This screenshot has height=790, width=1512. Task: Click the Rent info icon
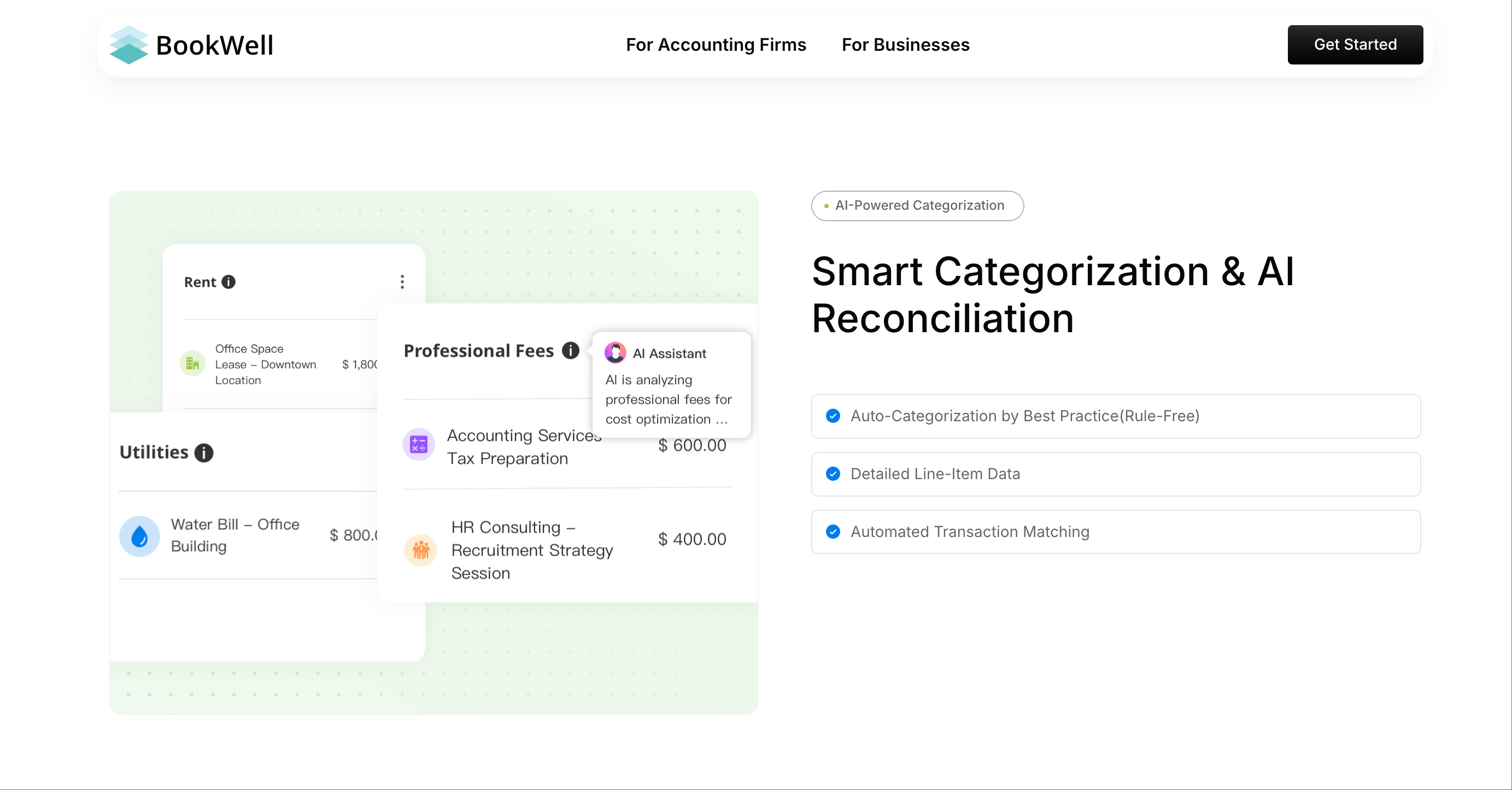click(228, 282)
